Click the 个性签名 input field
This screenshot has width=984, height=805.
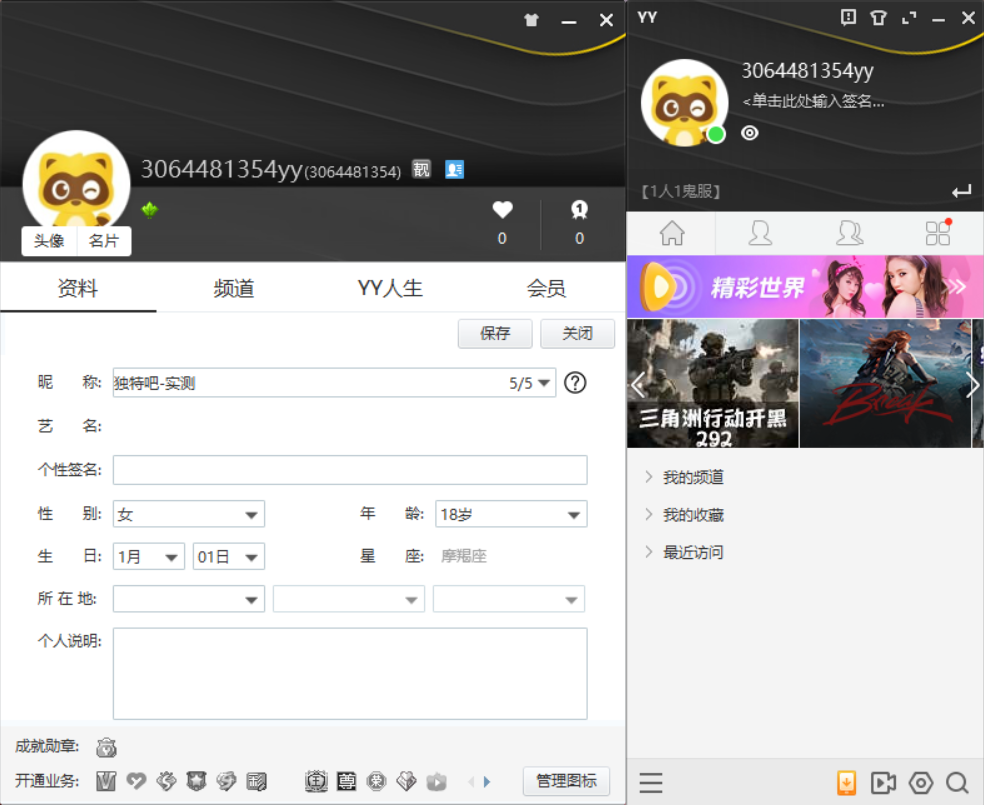coord(350,470)
